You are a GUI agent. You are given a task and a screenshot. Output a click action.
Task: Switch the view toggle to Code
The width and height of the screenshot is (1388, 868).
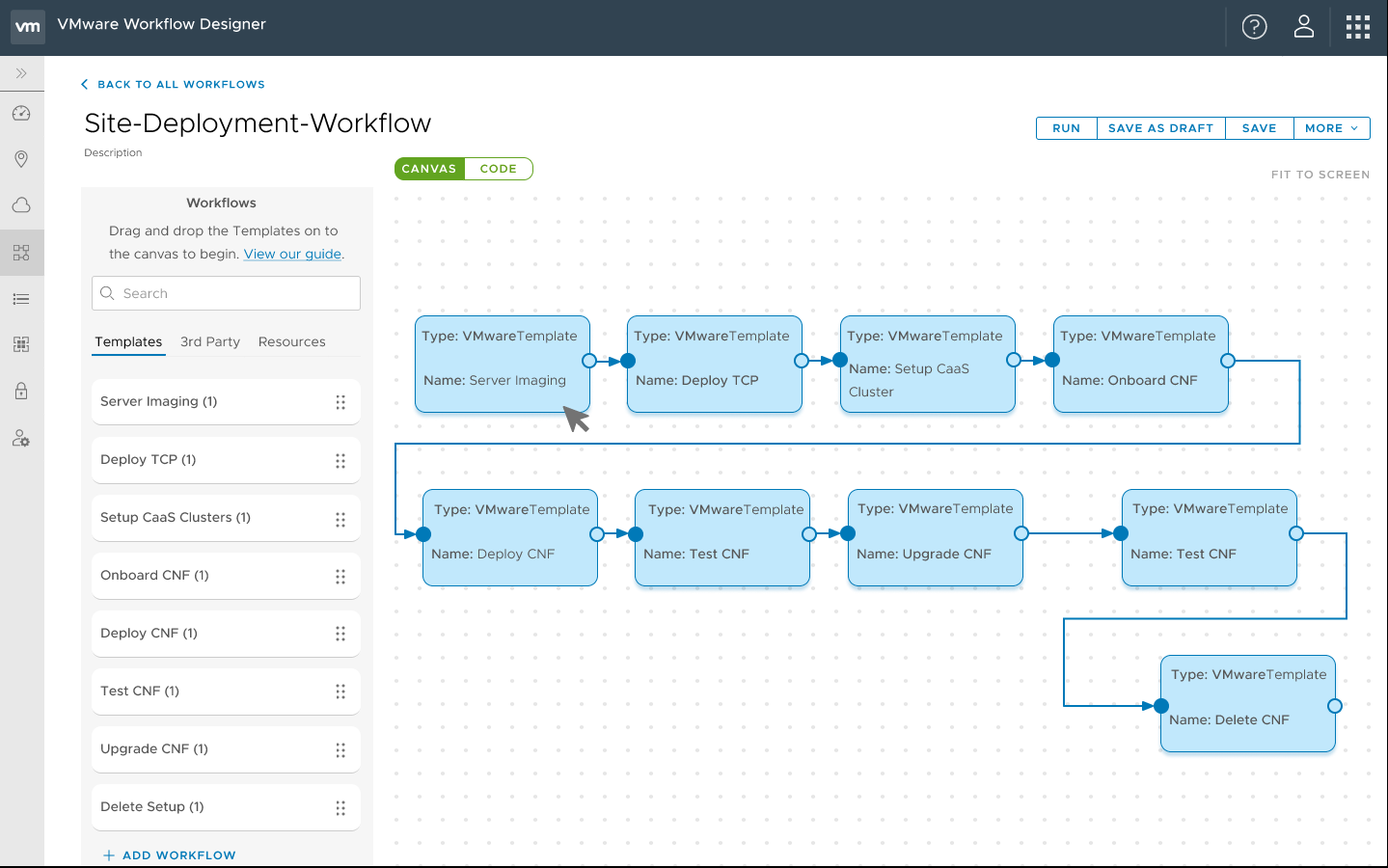(x=499, y=169)
